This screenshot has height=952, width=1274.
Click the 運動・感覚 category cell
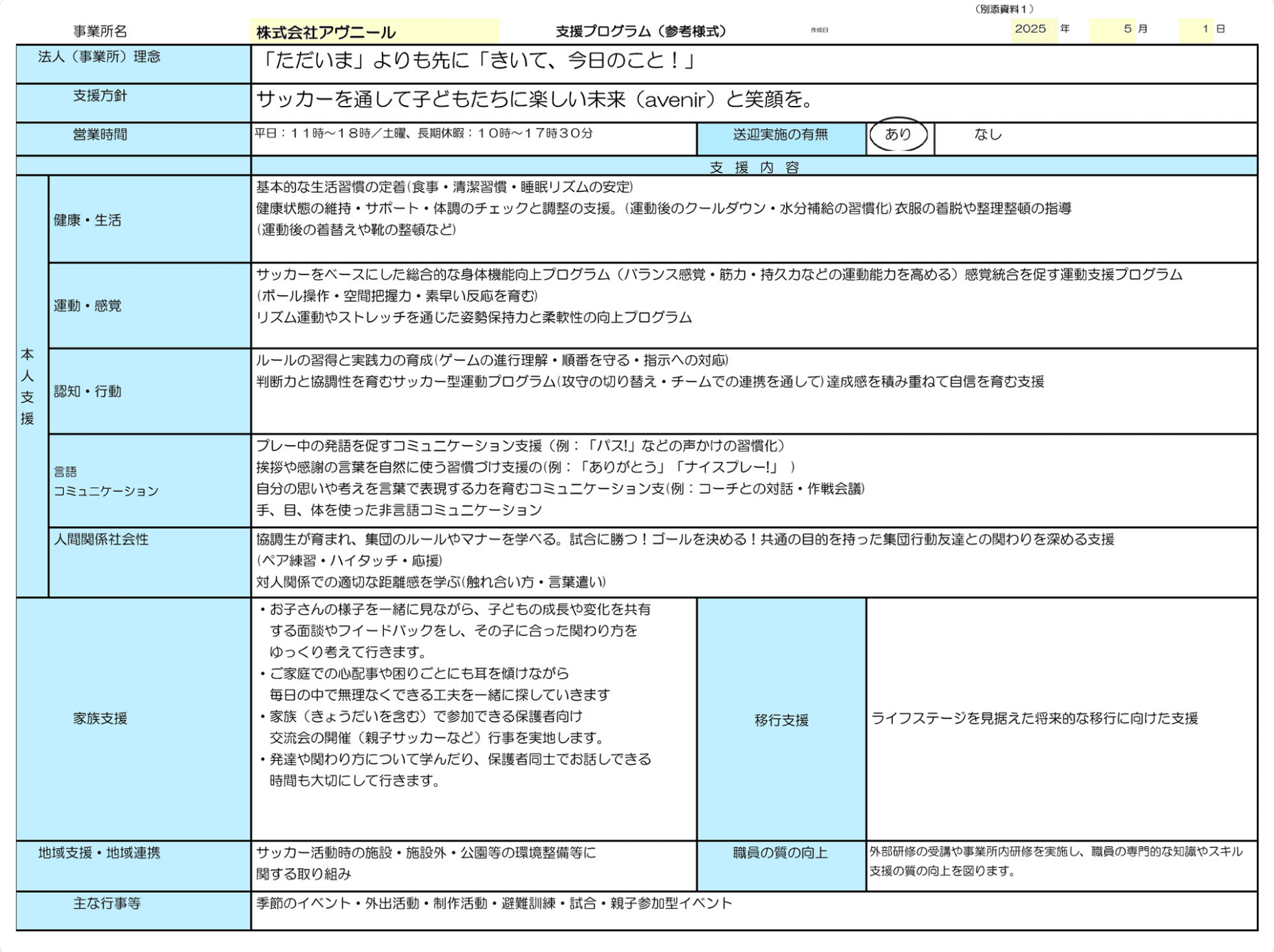coord(149,305)
